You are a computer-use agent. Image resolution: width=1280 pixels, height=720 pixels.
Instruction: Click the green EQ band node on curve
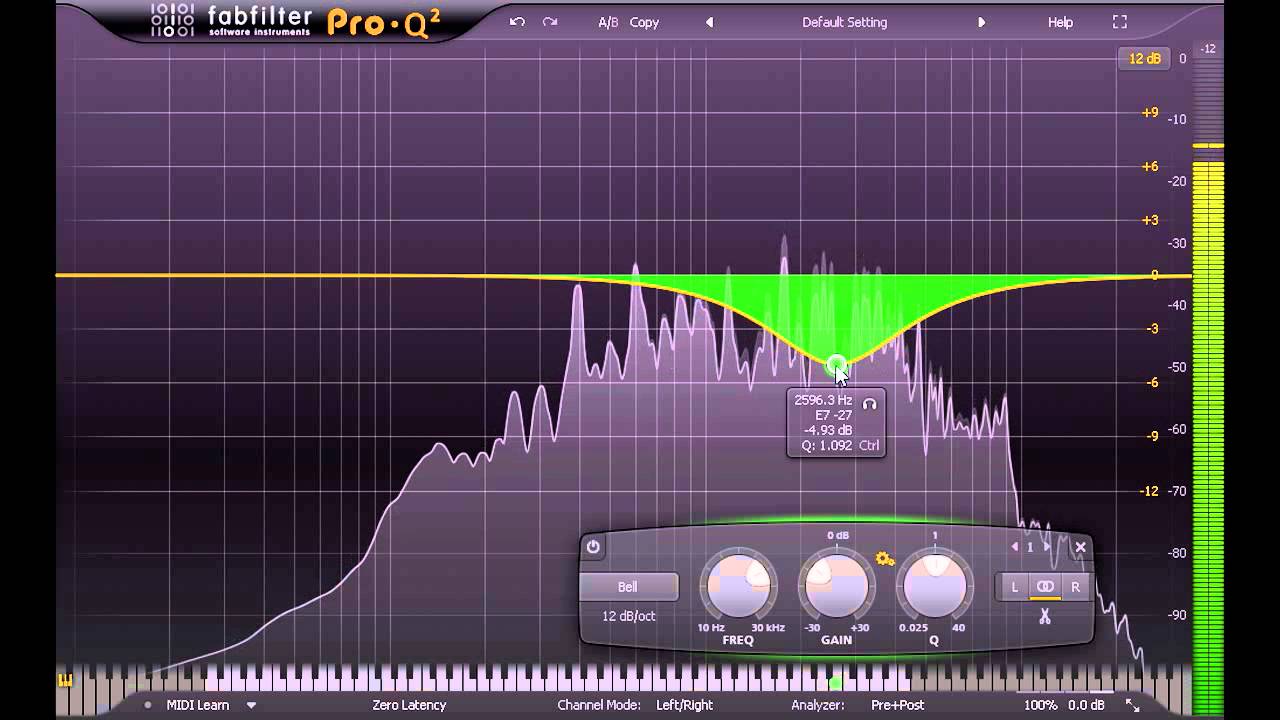click(835, 365)
